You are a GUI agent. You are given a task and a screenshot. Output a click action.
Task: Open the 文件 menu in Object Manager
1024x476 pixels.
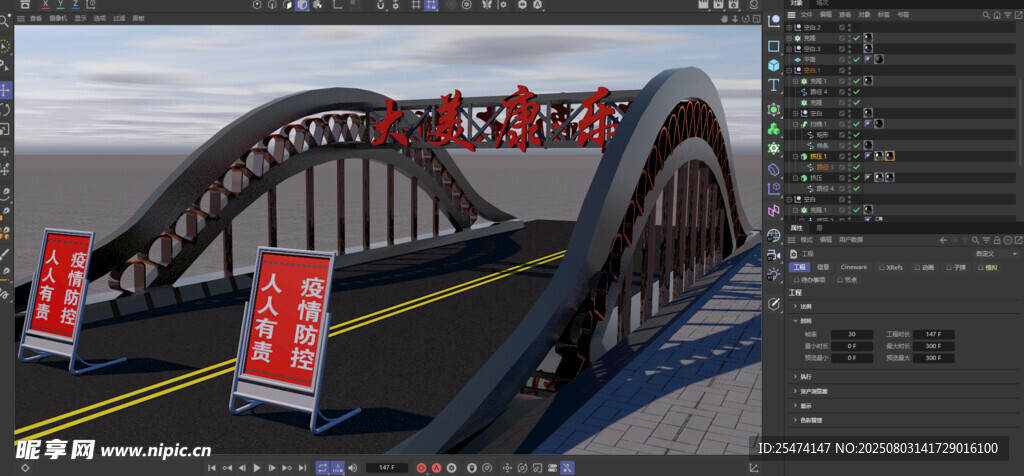tap(806, 15)
